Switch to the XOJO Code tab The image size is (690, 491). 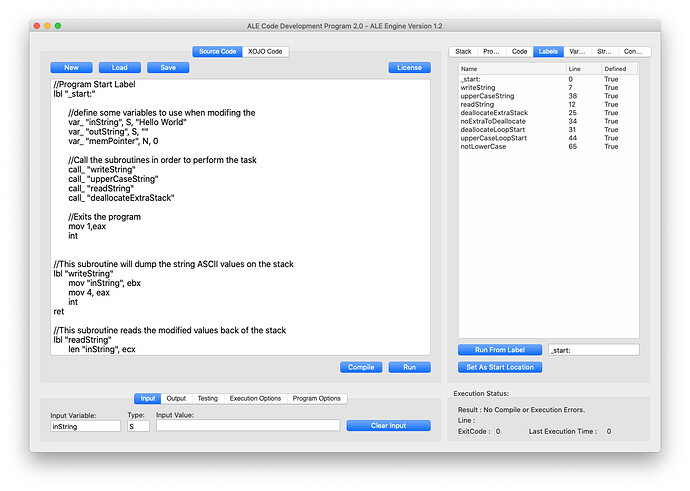point(266,51)
